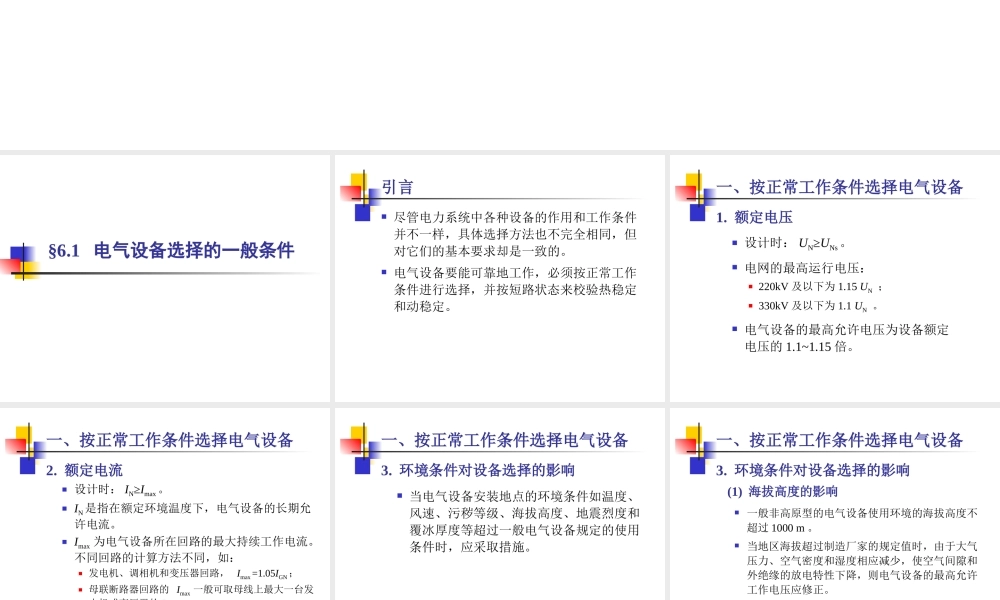The width and height of the screenshot is (1000, 600).
Task: Select the blue square icon on §6.1 slide
Action: coord(16,251)
